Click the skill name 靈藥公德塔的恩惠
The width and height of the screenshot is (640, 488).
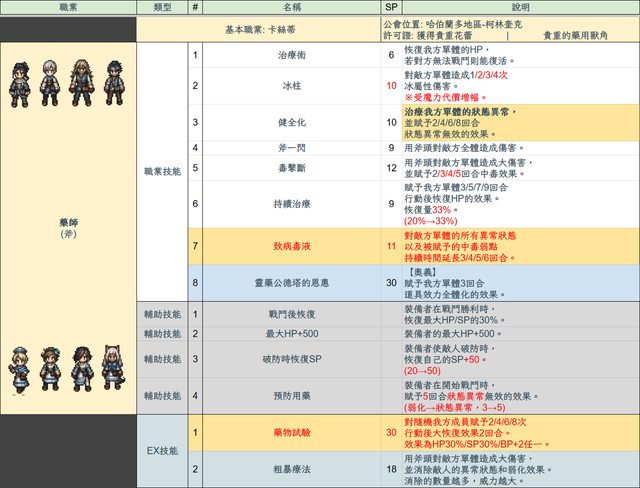click(x=291, y=283)
